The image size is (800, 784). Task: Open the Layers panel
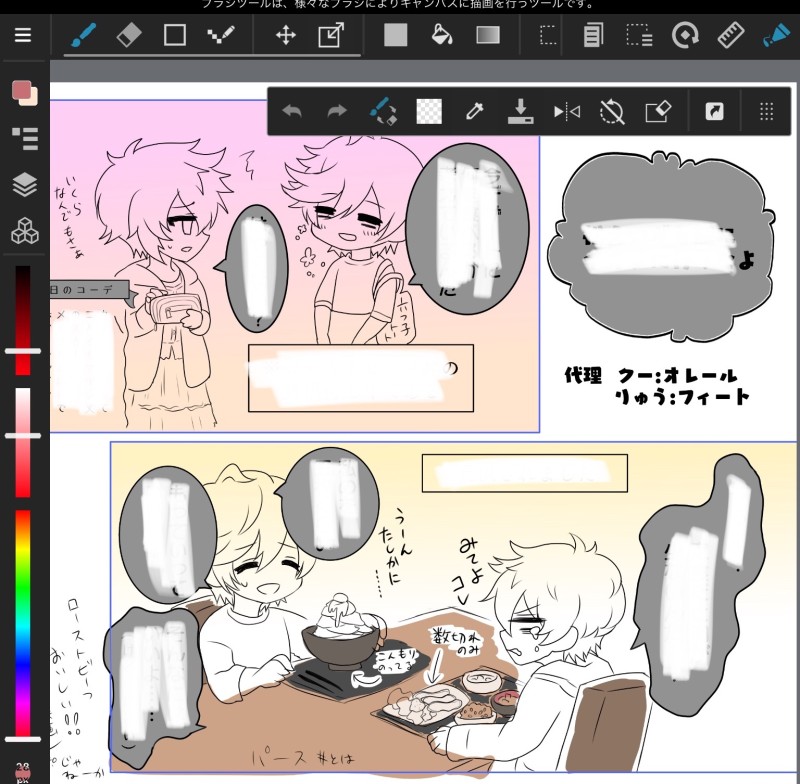click(24, 185)
